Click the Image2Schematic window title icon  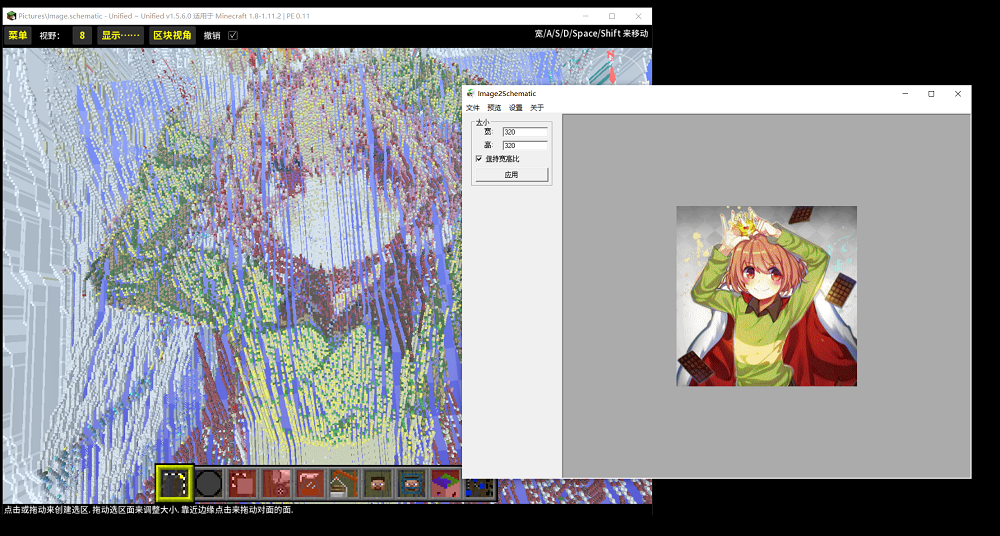click(471, 93)
